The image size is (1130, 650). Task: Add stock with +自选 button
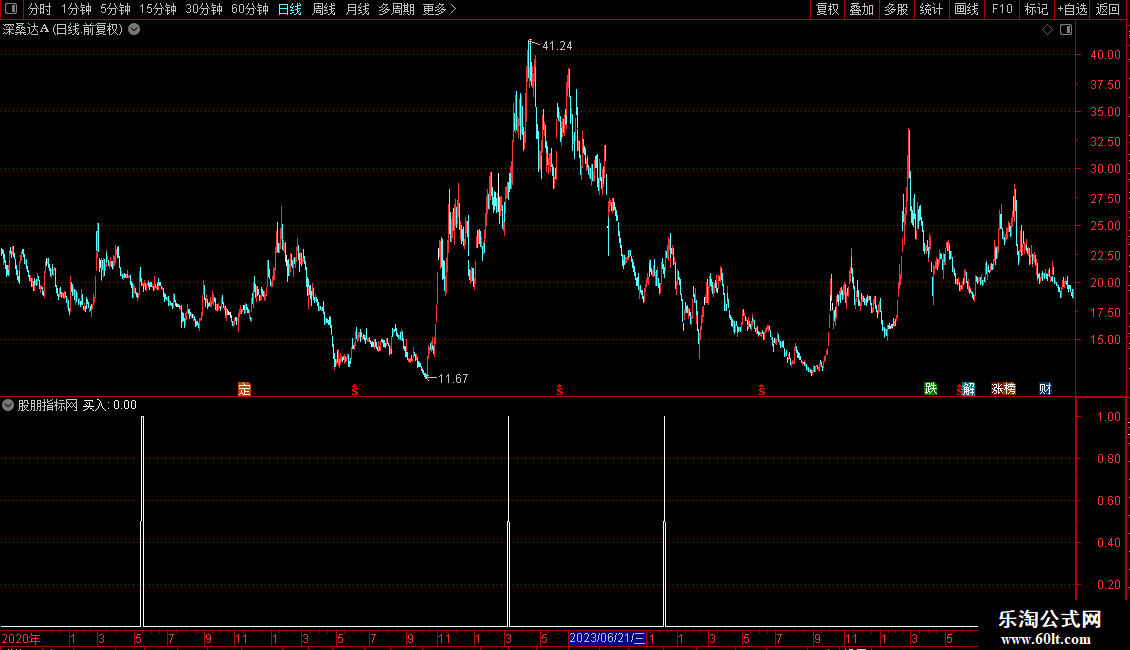1072,9
